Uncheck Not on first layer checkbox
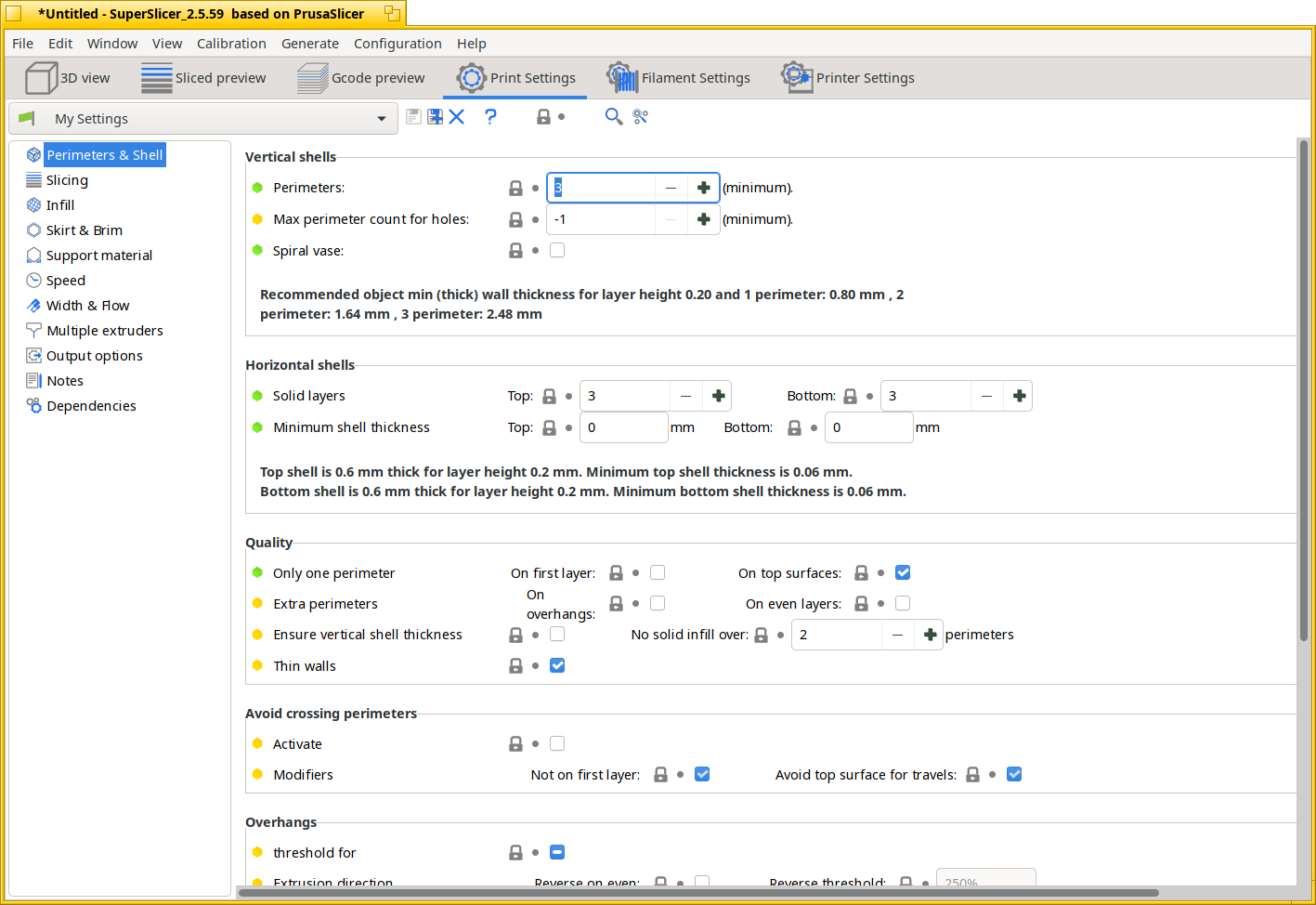Viewport: 1316px width, 905px height. 702,774
